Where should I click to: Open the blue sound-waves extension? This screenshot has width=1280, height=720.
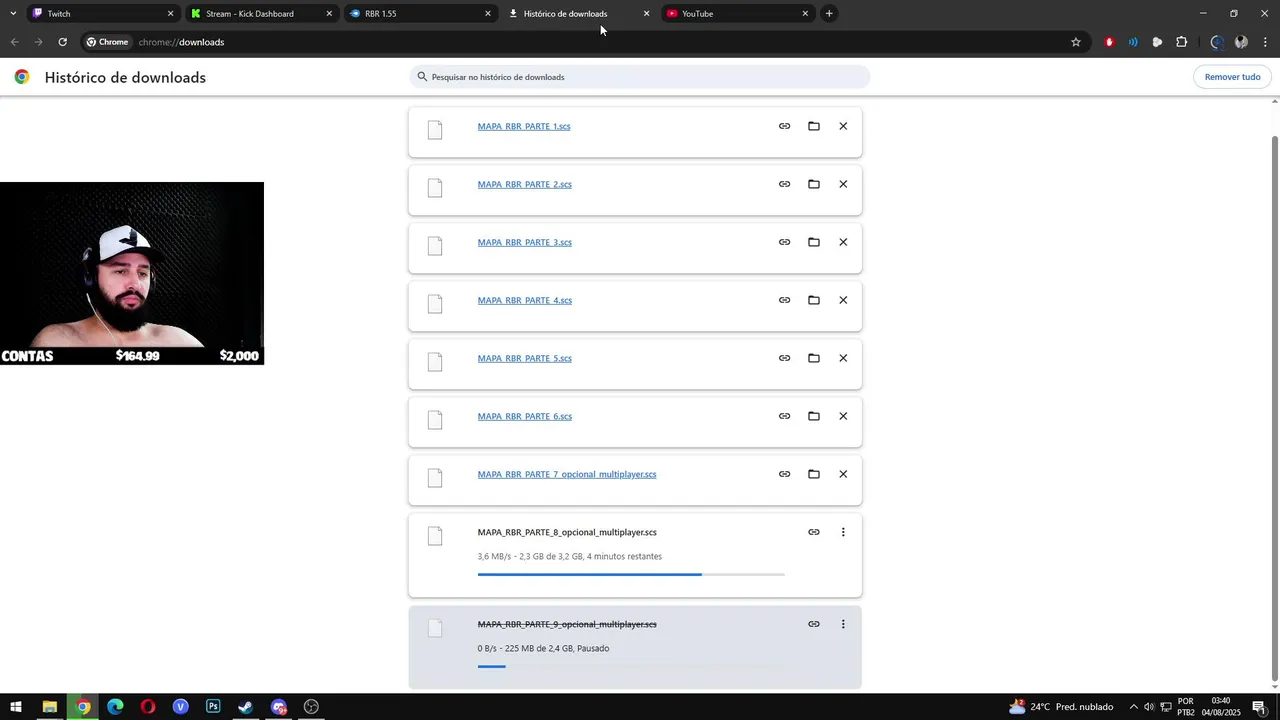coord(1133,42)
